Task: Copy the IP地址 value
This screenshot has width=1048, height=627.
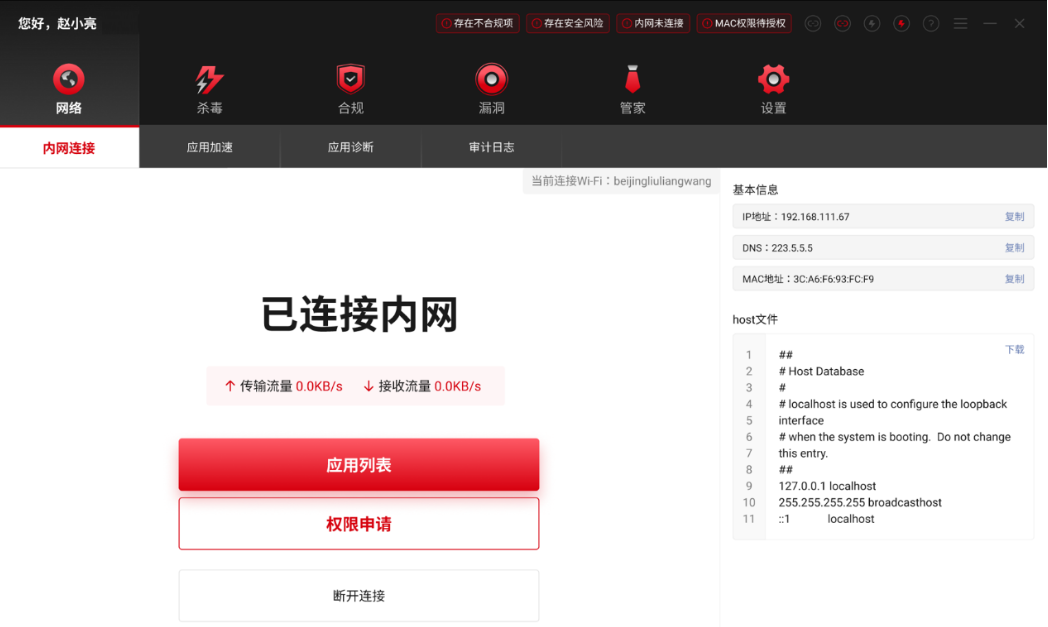Action: click(1014, 217)
